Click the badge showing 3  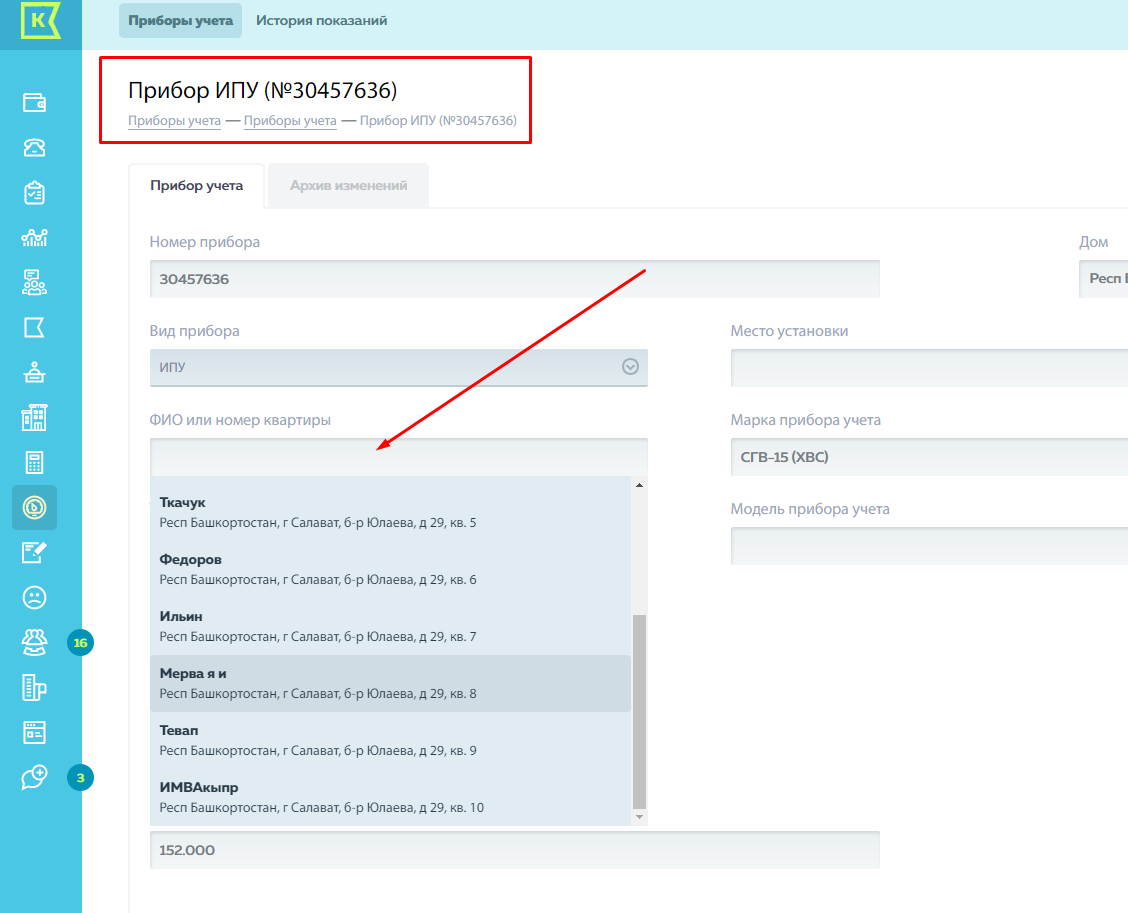click(81, 778)
